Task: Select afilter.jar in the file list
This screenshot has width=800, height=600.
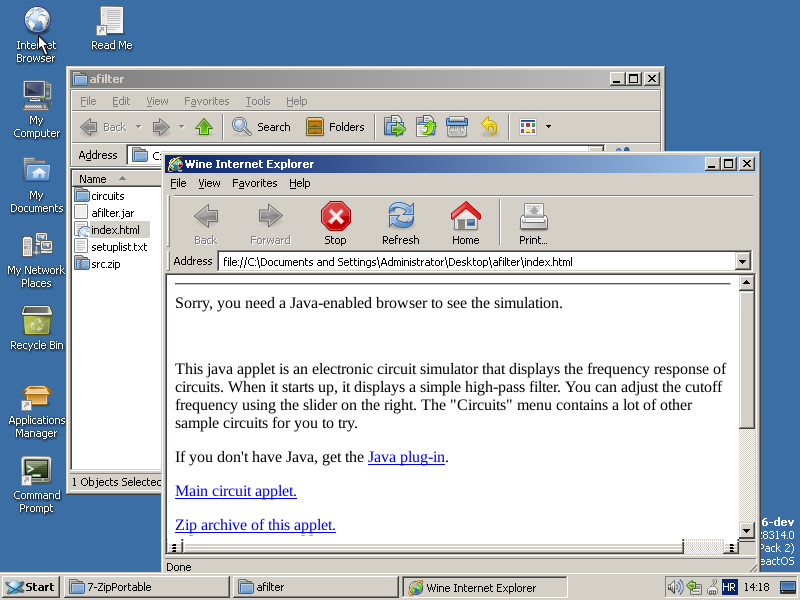Action: [105, 213]
